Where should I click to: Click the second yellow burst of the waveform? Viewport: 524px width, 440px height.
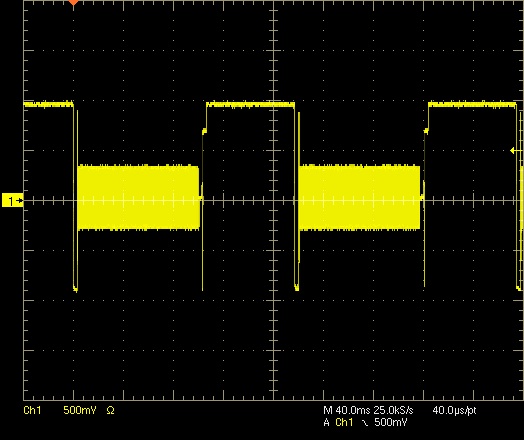[x=359, y=197]
